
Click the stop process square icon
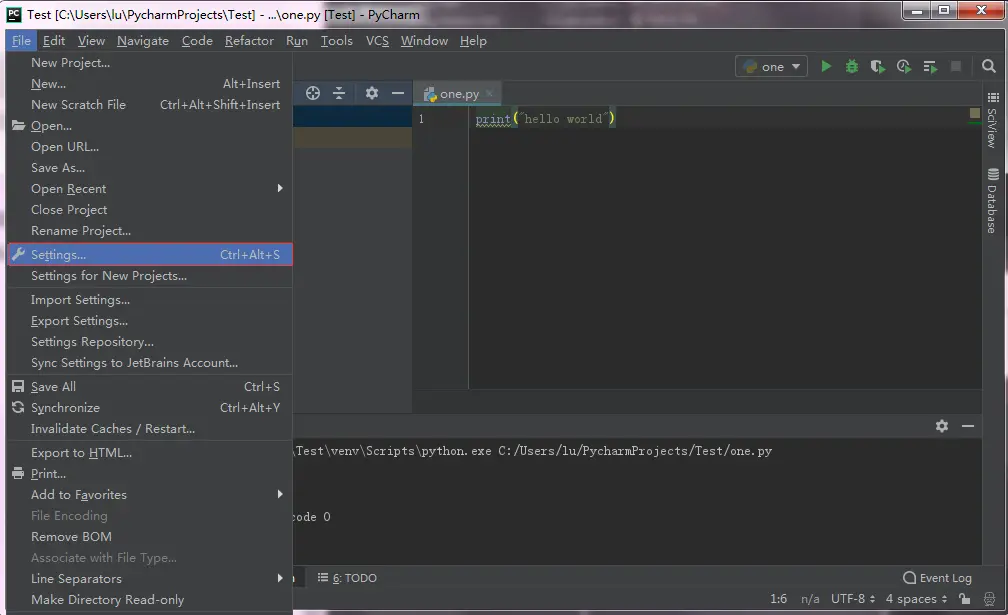pos(956,66)
